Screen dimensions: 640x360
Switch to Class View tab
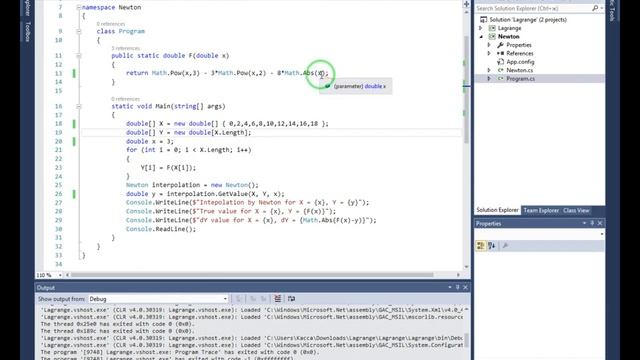click(576, 211)
